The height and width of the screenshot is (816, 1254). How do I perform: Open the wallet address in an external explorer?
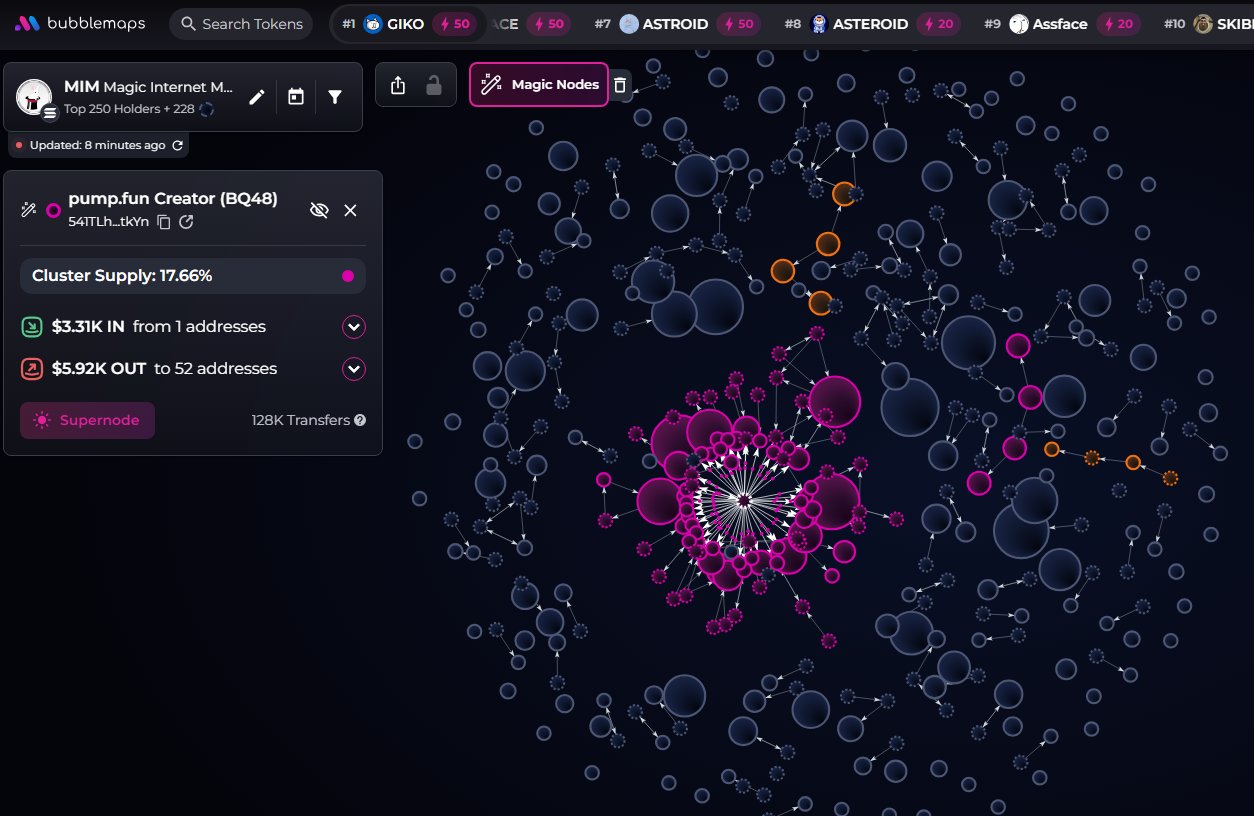coord(186,222)
